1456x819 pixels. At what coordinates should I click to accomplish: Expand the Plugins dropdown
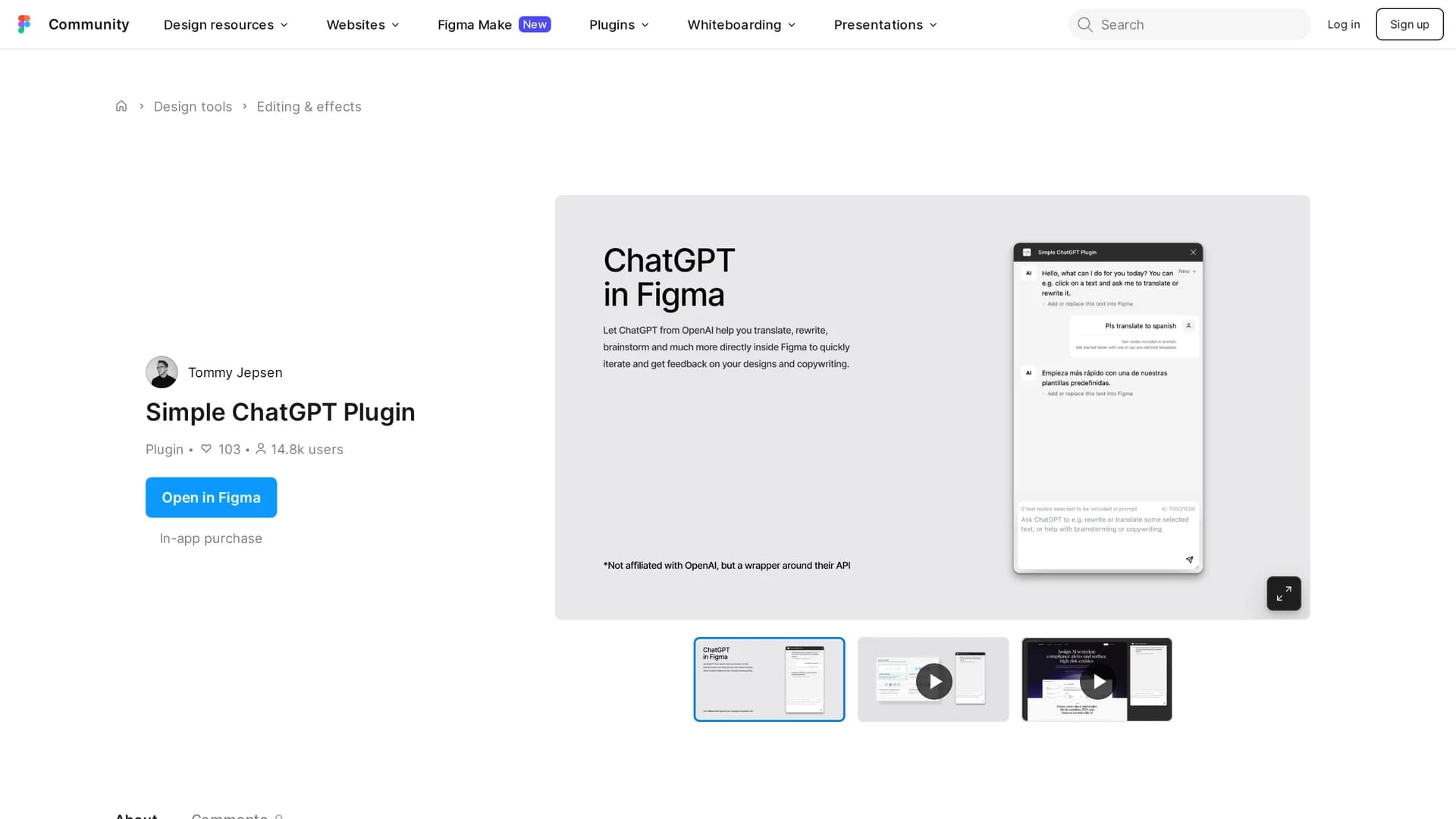pyautogui.click(x=619, y=24)
